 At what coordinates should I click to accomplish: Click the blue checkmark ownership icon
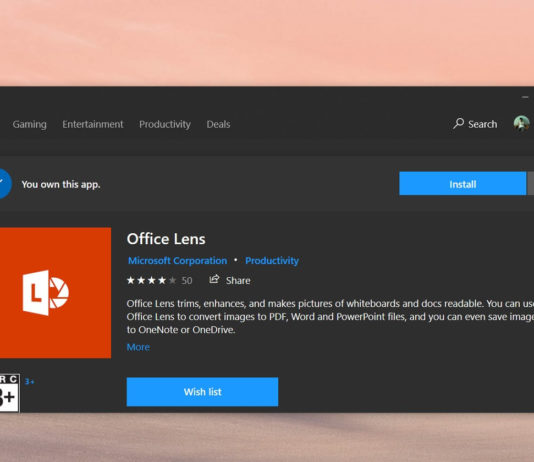coord(5,184)
